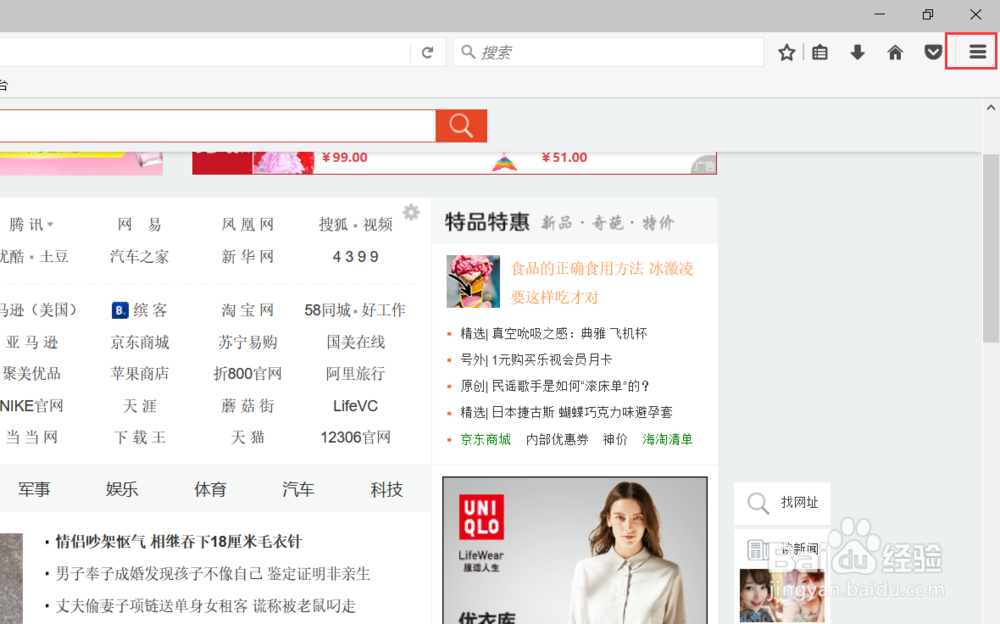This screenshot has width=1000, height=624.
Task: Open the 蘑菇街 link
Action: tap(247, 406)
